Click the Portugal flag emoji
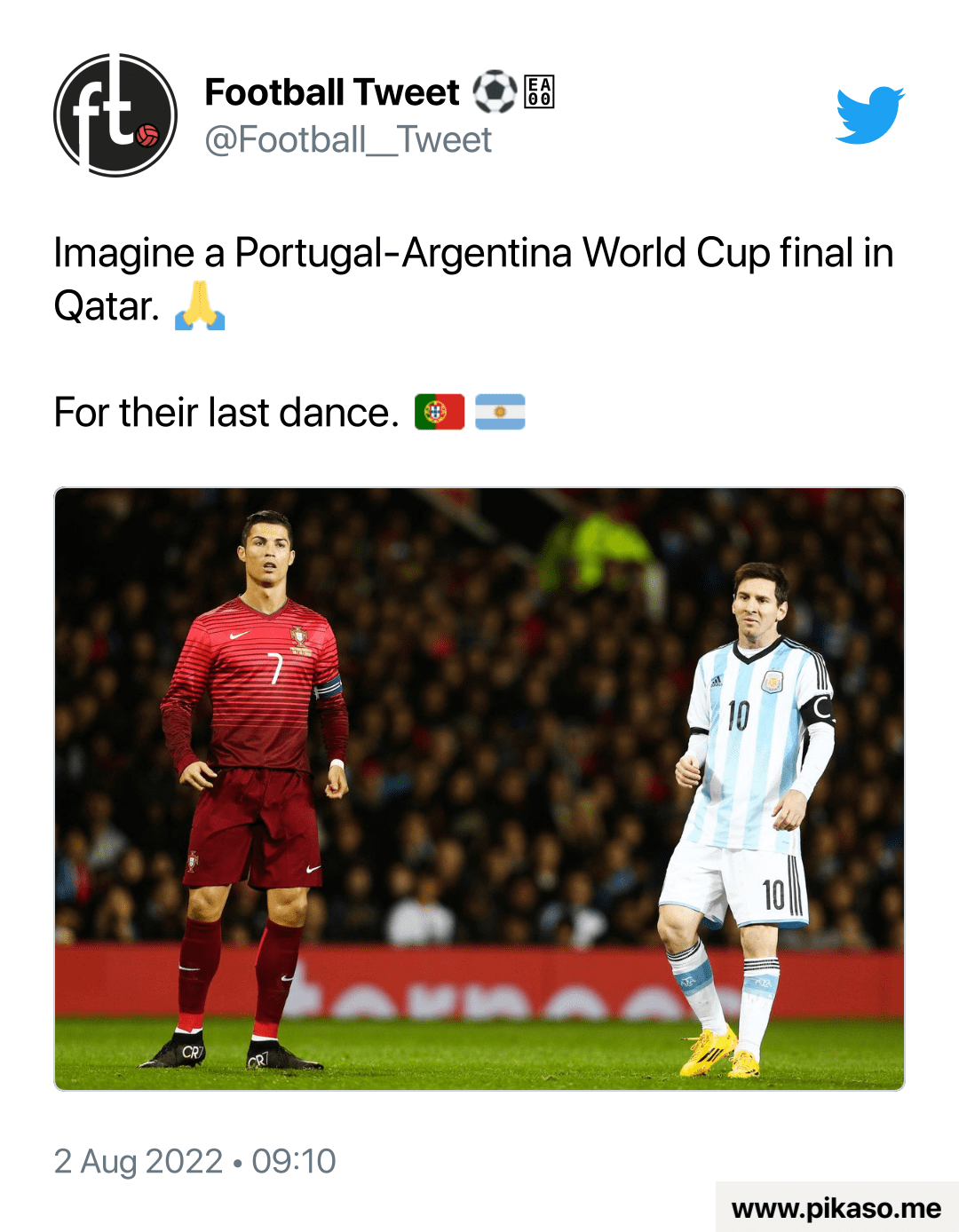 point(440,412)
